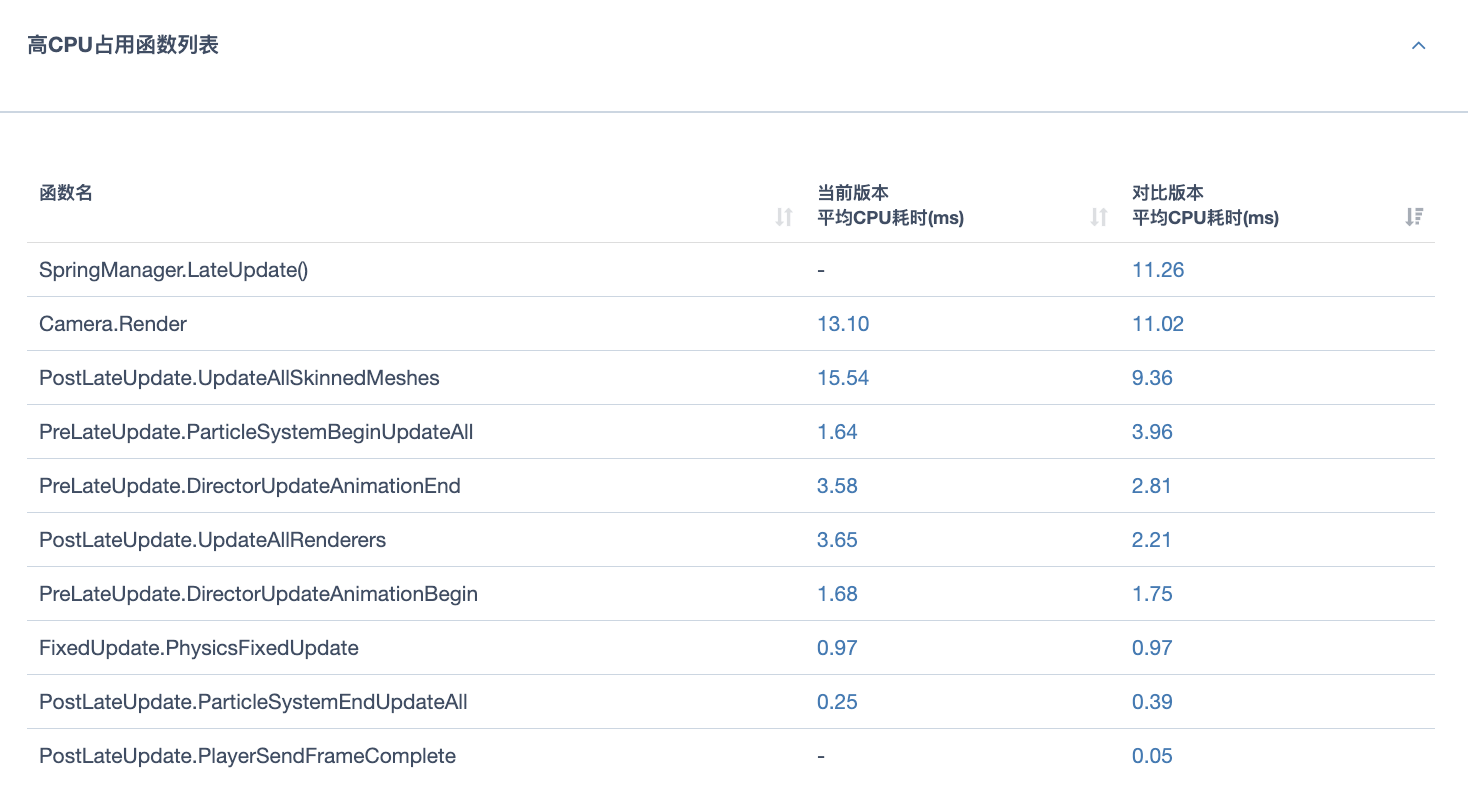
Task: Open PhysicsFixedUpdate current value 0.97
Action: coord(837,648)
